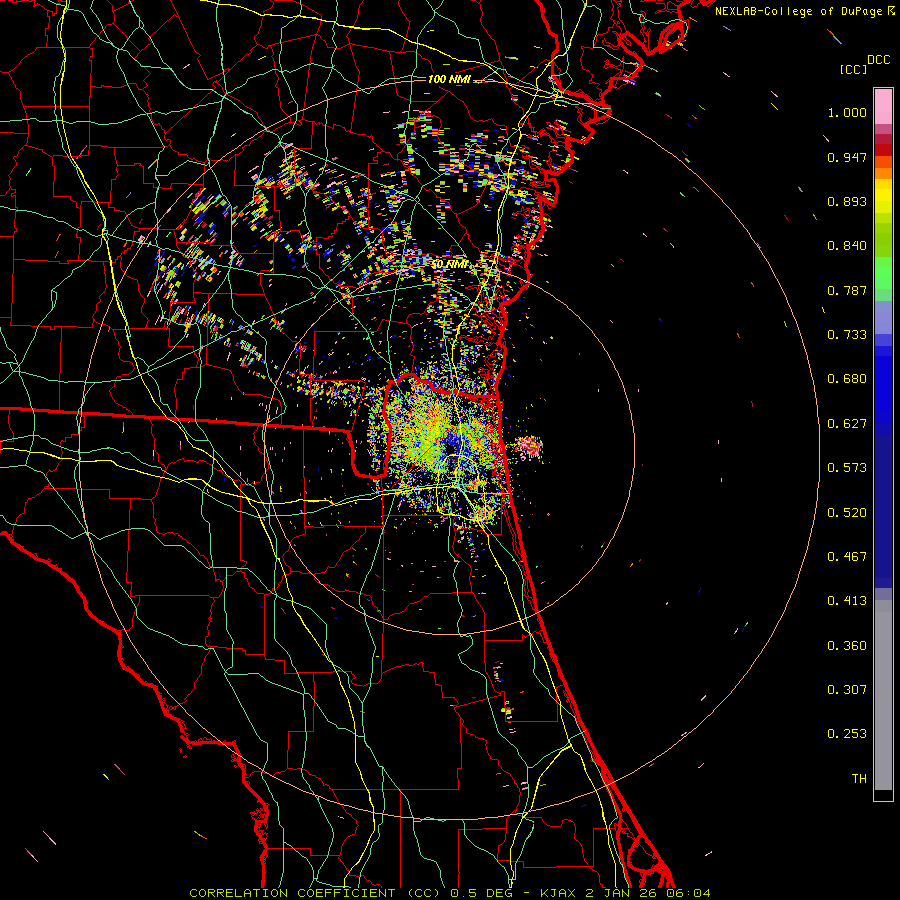Screen dimensions: 900x900
Task: Pick the pink segment atop the color bar
Action: click(883, 106)
